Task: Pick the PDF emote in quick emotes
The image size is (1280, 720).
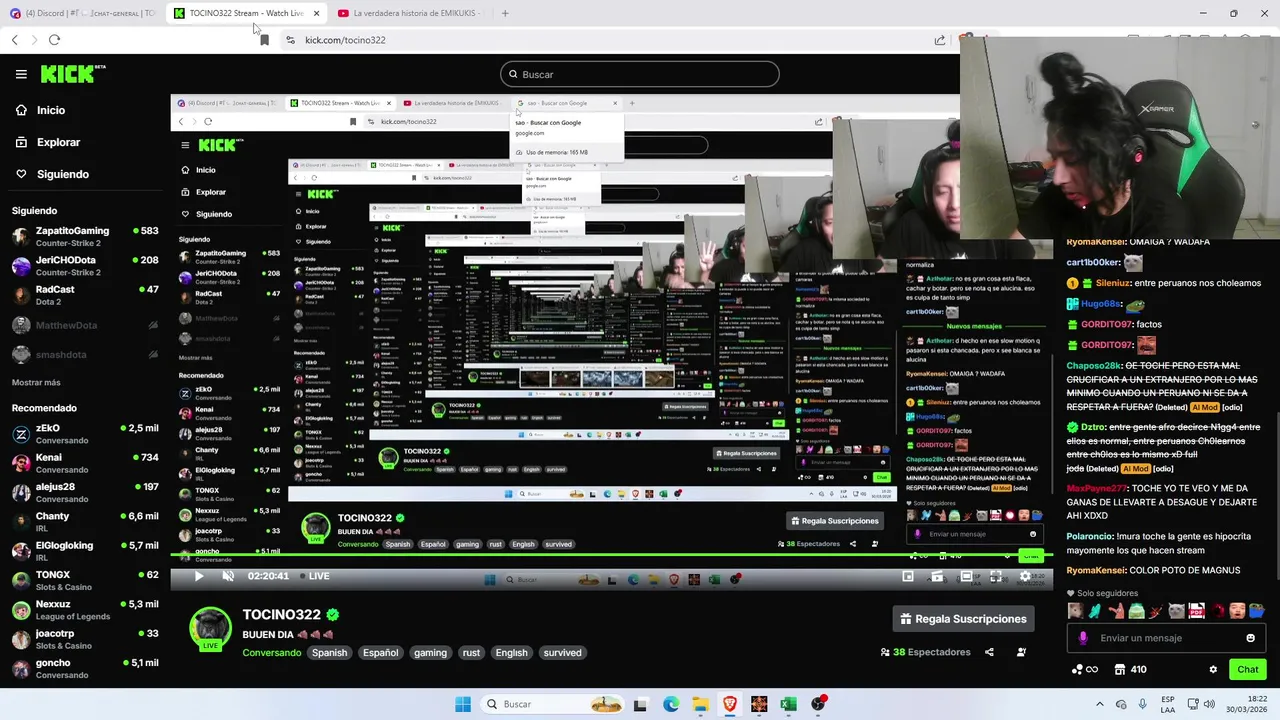Action: click(x=1197, y=610)
